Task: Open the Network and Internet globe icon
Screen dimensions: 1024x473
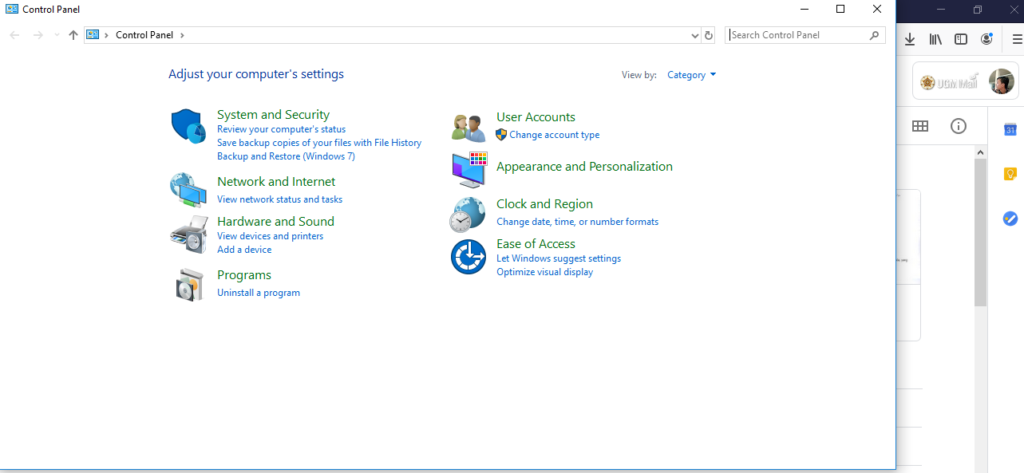Action: pos(188,190)
